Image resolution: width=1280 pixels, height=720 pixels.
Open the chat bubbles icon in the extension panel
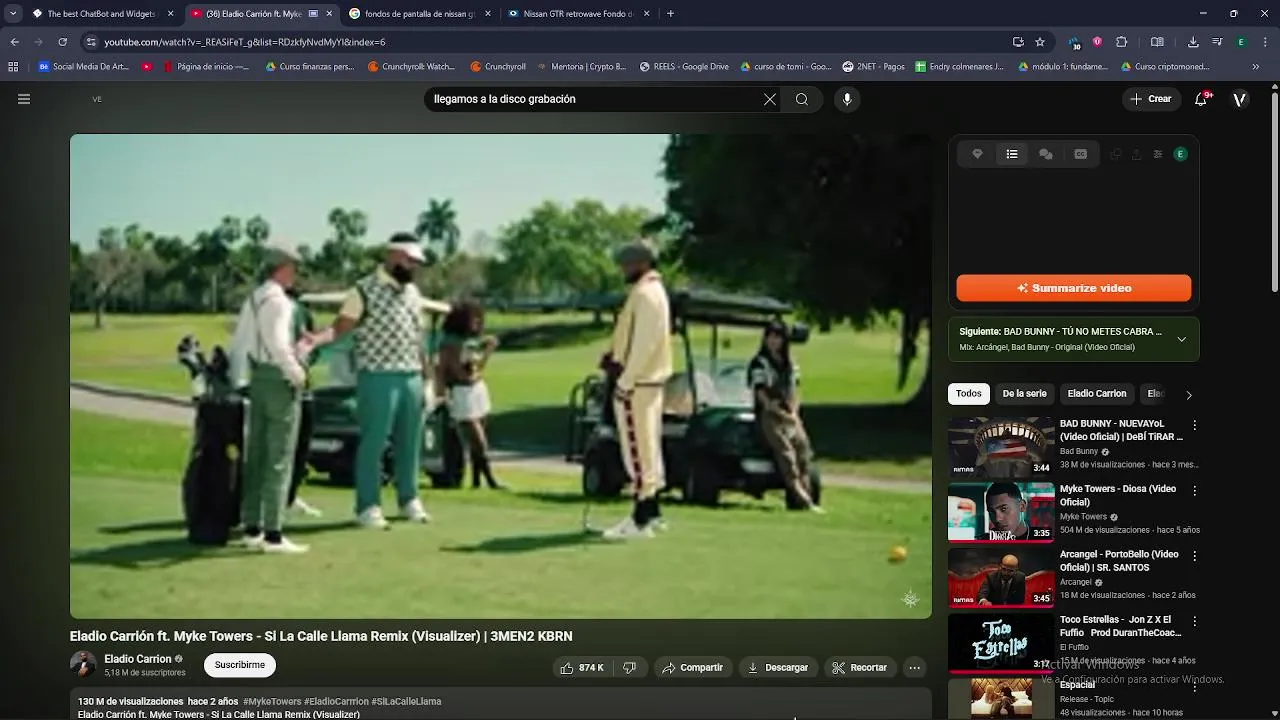coord(1046,154)
